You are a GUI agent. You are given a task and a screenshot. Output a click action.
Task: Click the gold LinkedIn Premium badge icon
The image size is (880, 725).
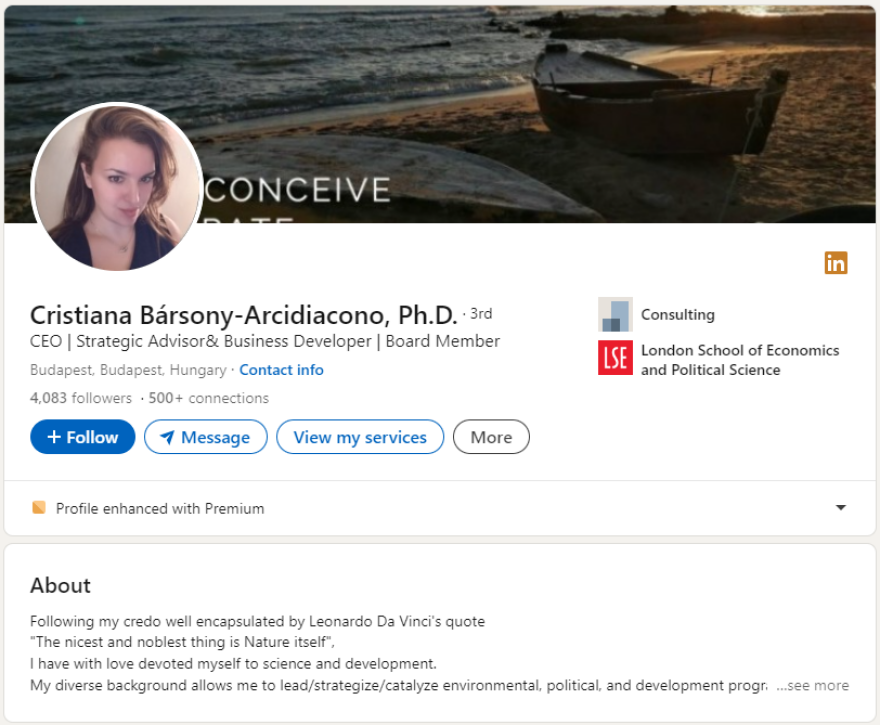pos(835,263)
